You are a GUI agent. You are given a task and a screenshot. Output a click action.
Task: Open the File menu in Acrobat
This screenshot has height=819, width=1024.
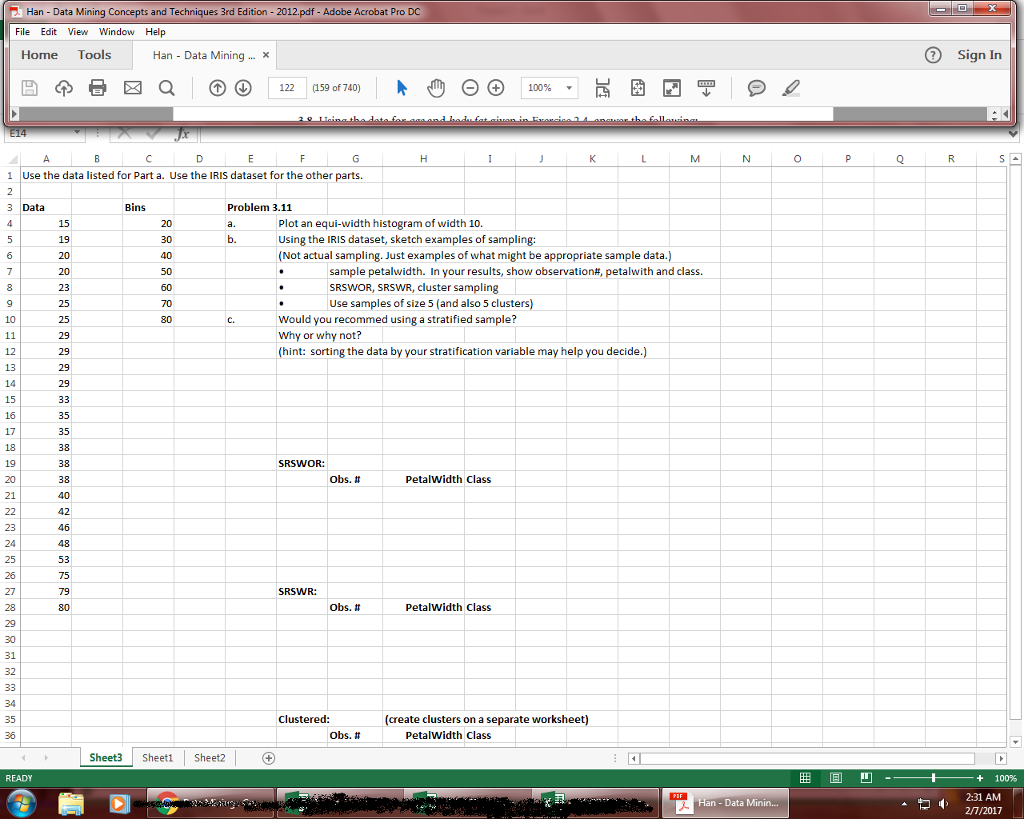22,31
